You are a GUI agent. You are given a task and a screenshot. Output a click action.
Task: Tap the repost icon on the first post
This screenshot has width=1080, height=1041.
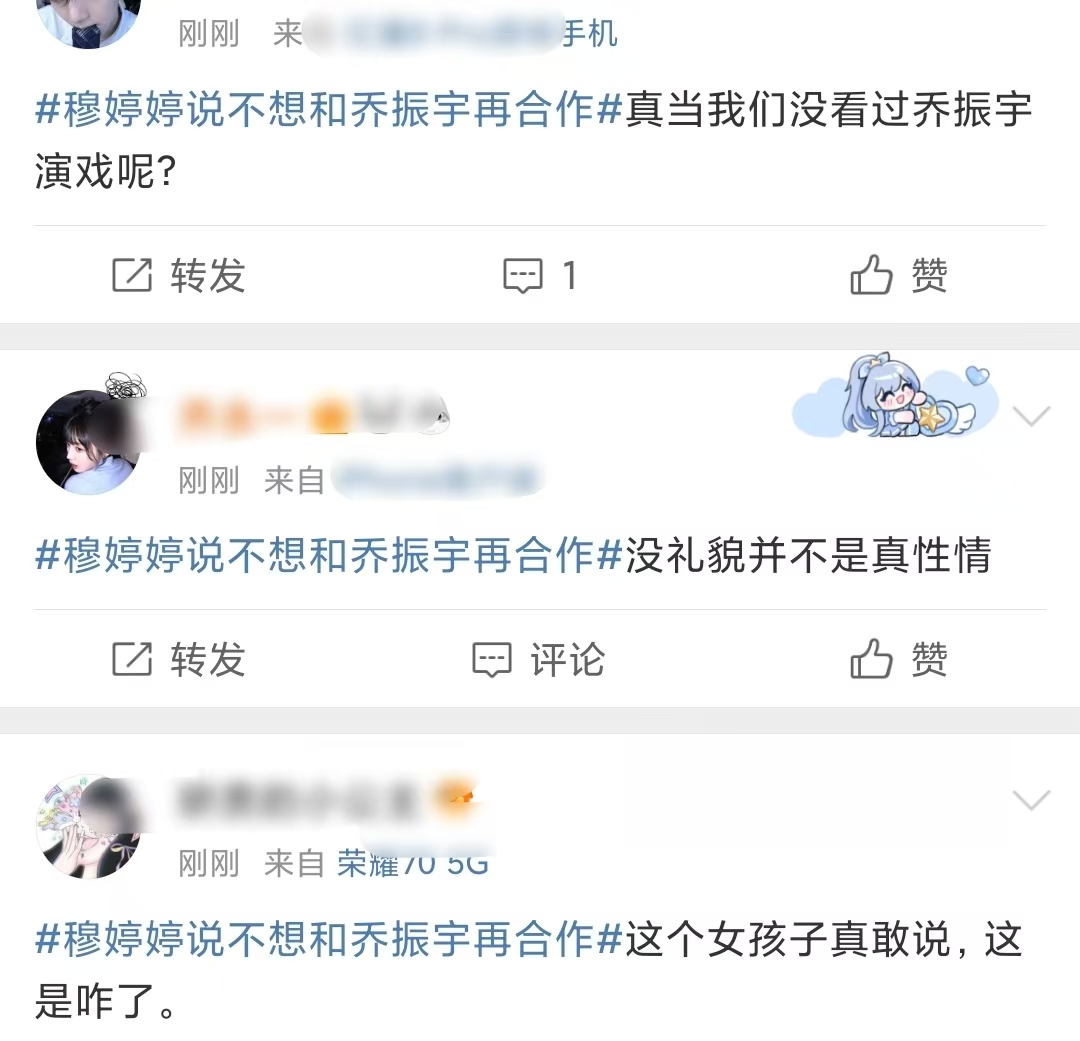132,276
